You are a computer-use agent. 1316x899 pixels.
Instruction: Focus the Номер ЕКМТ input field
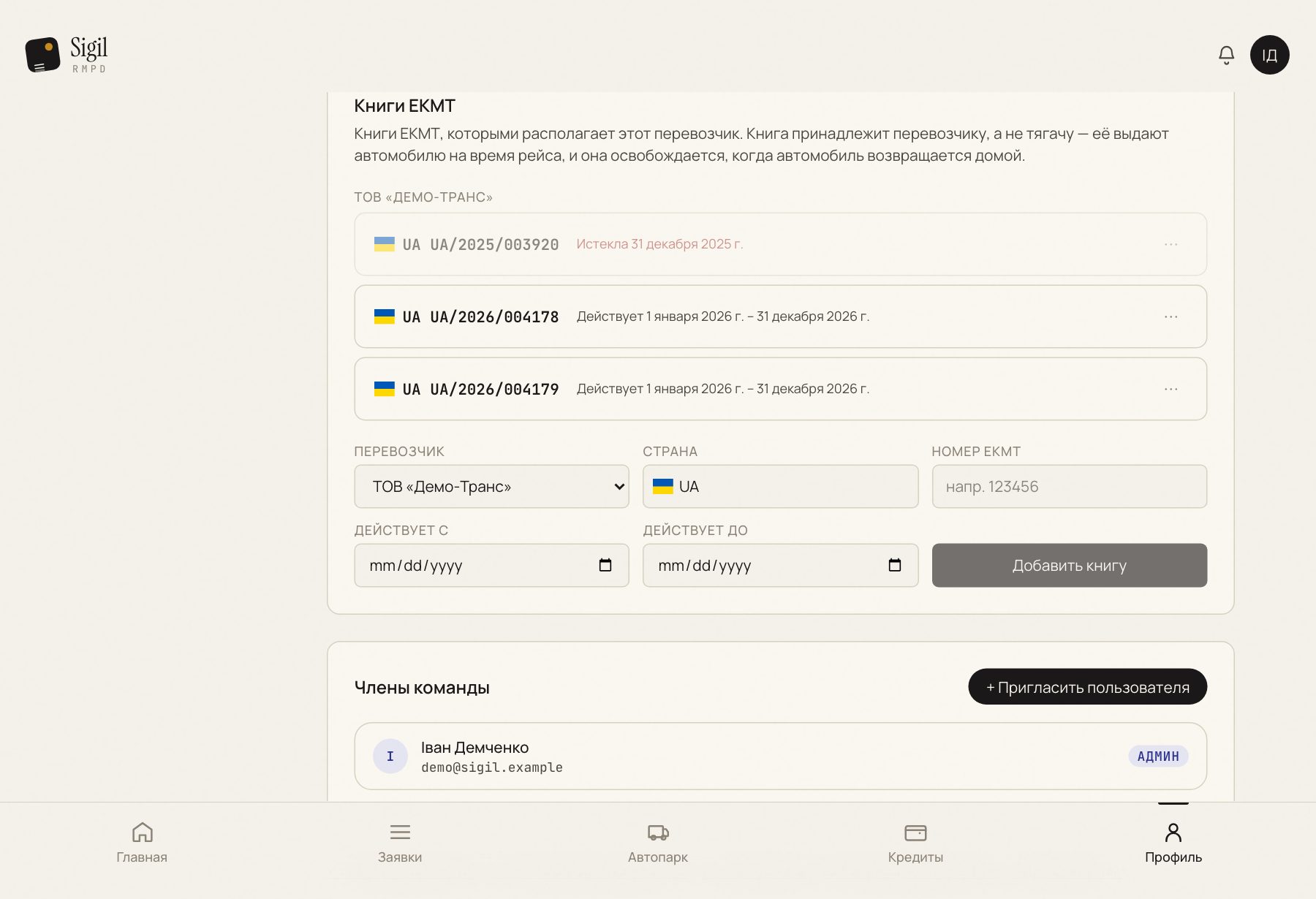[x=1069, y=487]
